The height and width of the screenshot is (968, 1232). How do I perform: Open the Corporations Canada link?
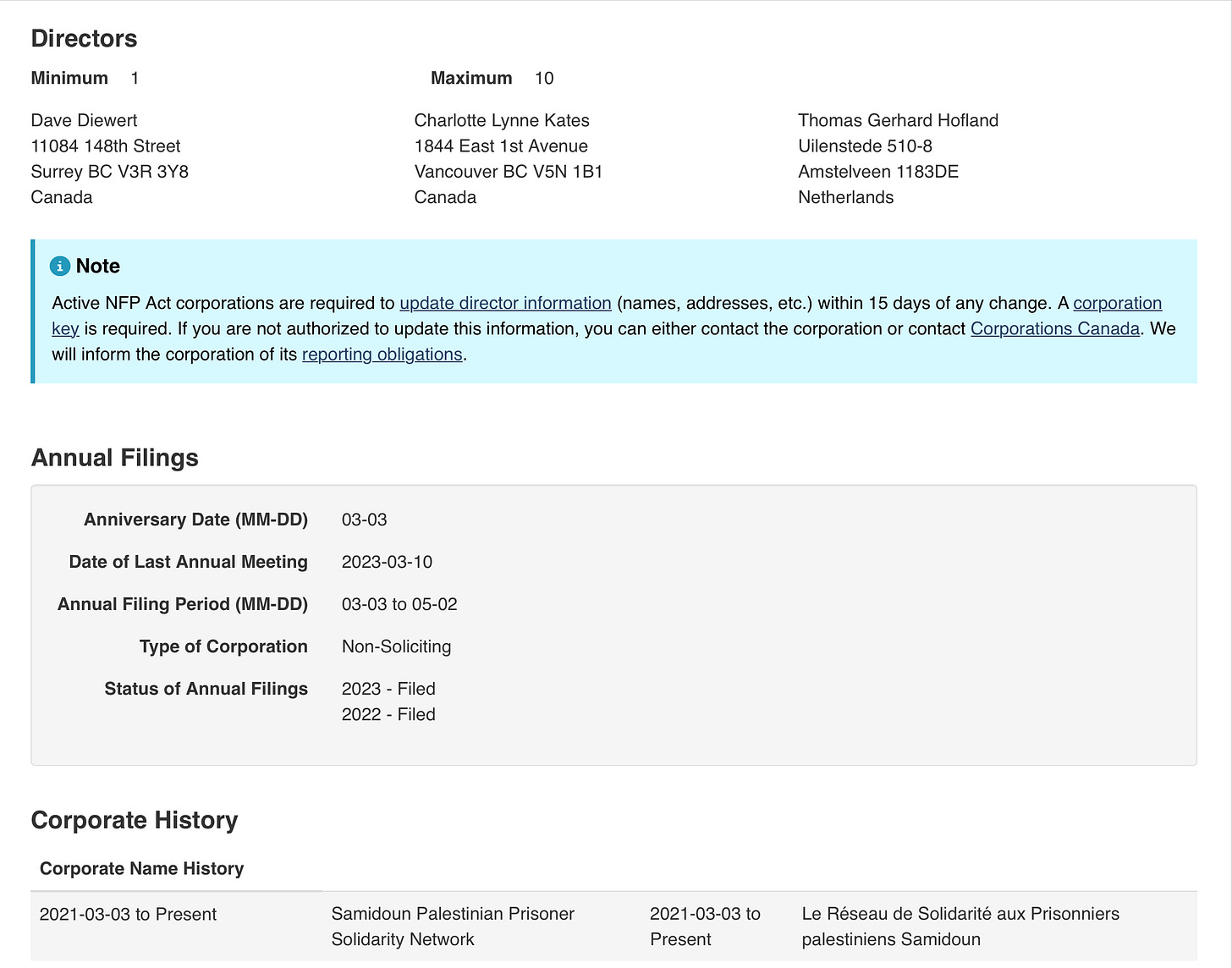[1055, 328]
